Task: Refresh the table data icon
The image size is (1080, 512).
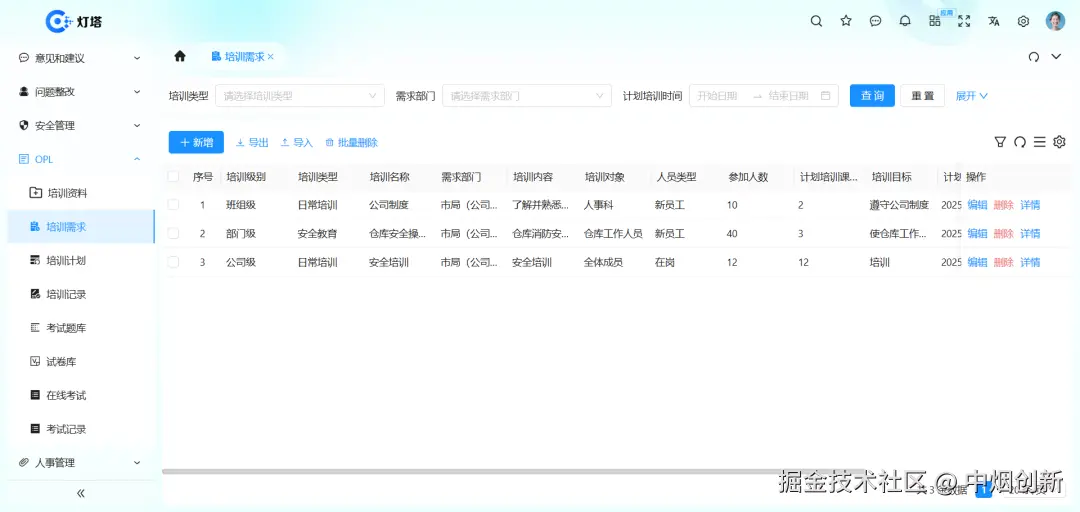Action: click(x=1020, y=142)
